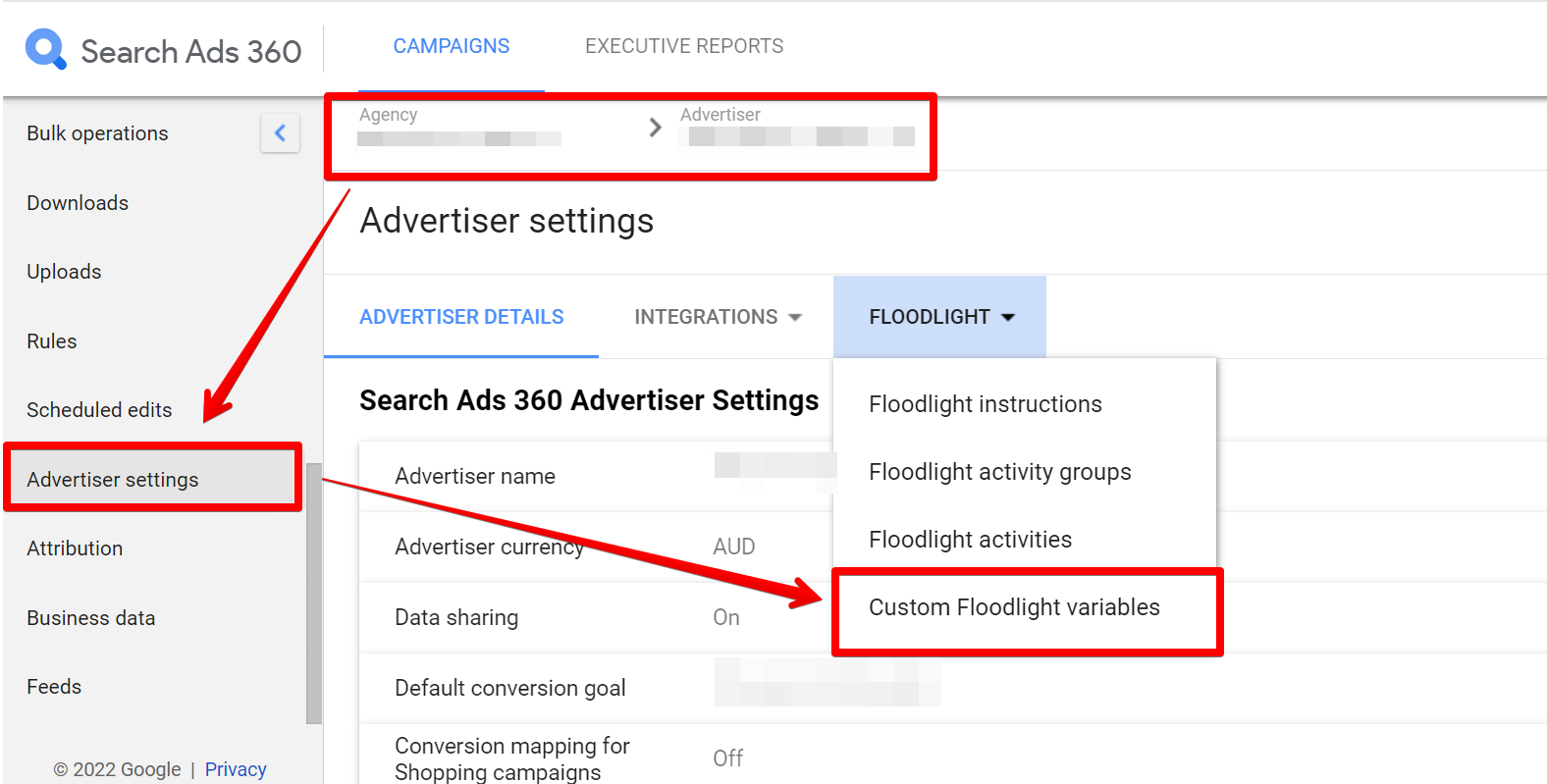Open Feeds in the sidebar
Image resolution: width=1547 pixels, height=784 pixels.
(x=54, y=687)
